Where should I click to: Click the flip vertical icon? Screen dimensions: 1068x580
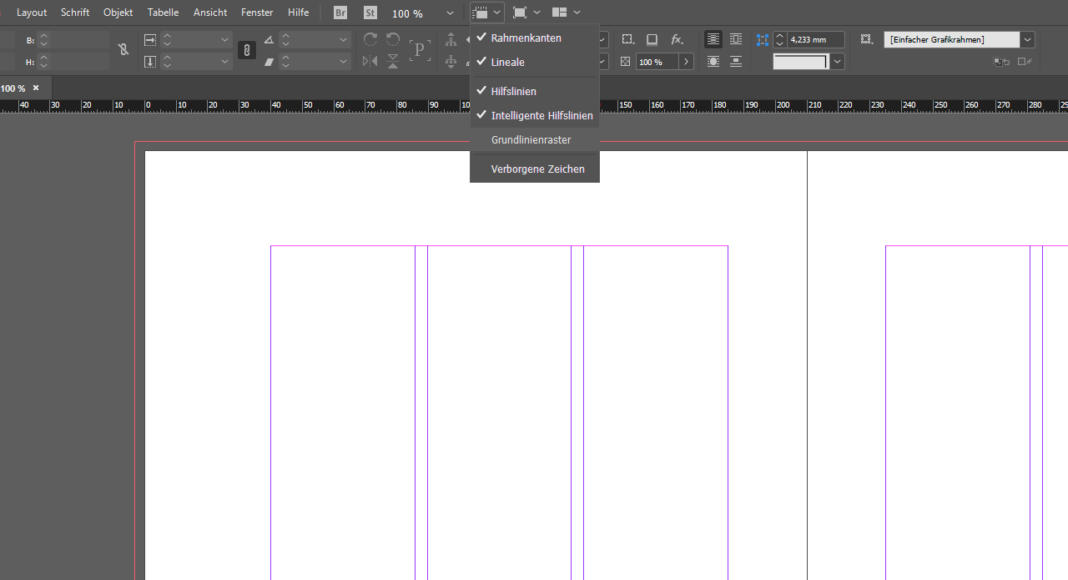(392, 61)
